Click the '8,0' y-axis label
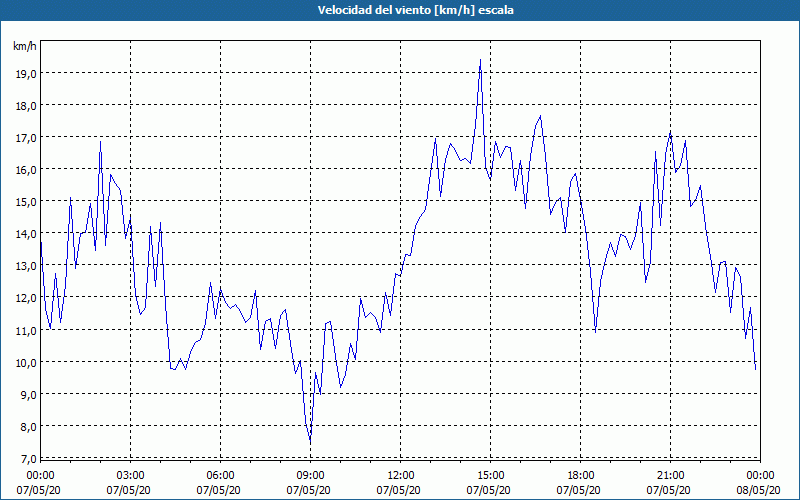Viewport: 800px width, 500px height. point(28,427)
